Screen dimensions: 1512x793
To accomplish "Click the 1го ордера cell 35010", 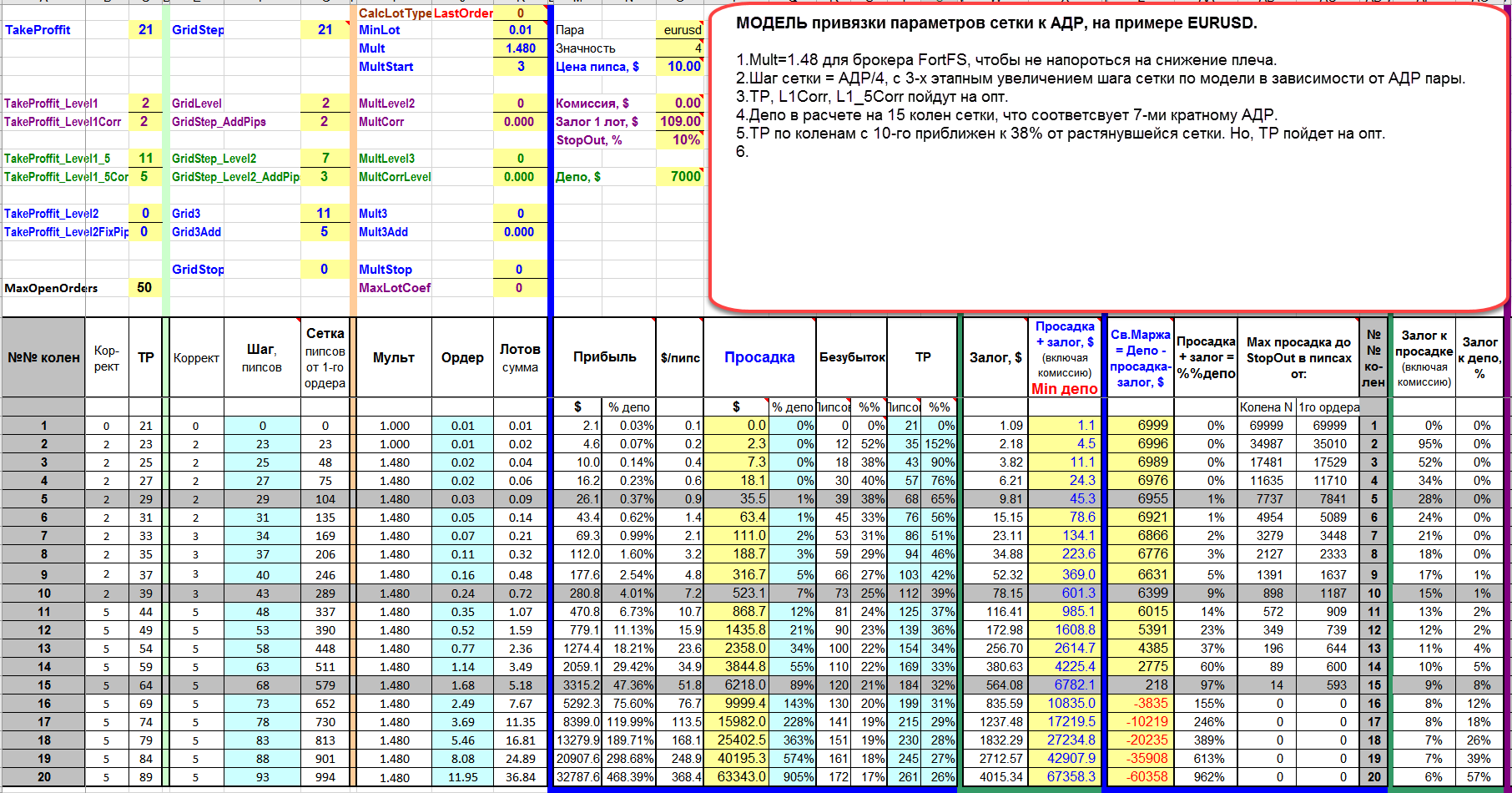I will 1329,444.
